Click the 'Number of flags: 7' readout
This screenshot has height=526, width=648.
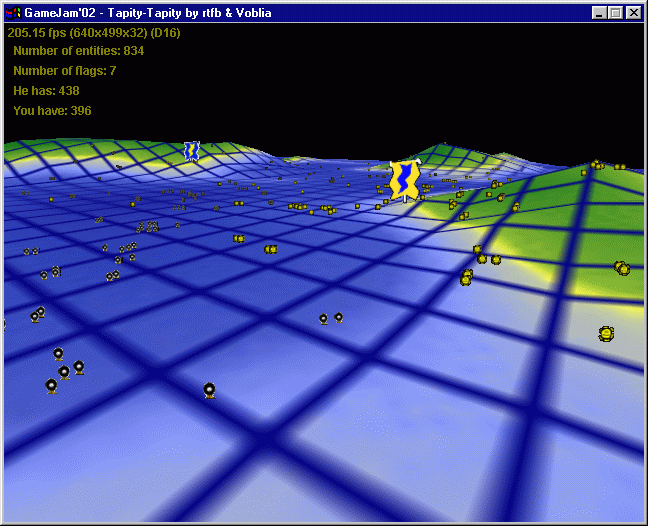pyautogui.click(x=64, y=71)
